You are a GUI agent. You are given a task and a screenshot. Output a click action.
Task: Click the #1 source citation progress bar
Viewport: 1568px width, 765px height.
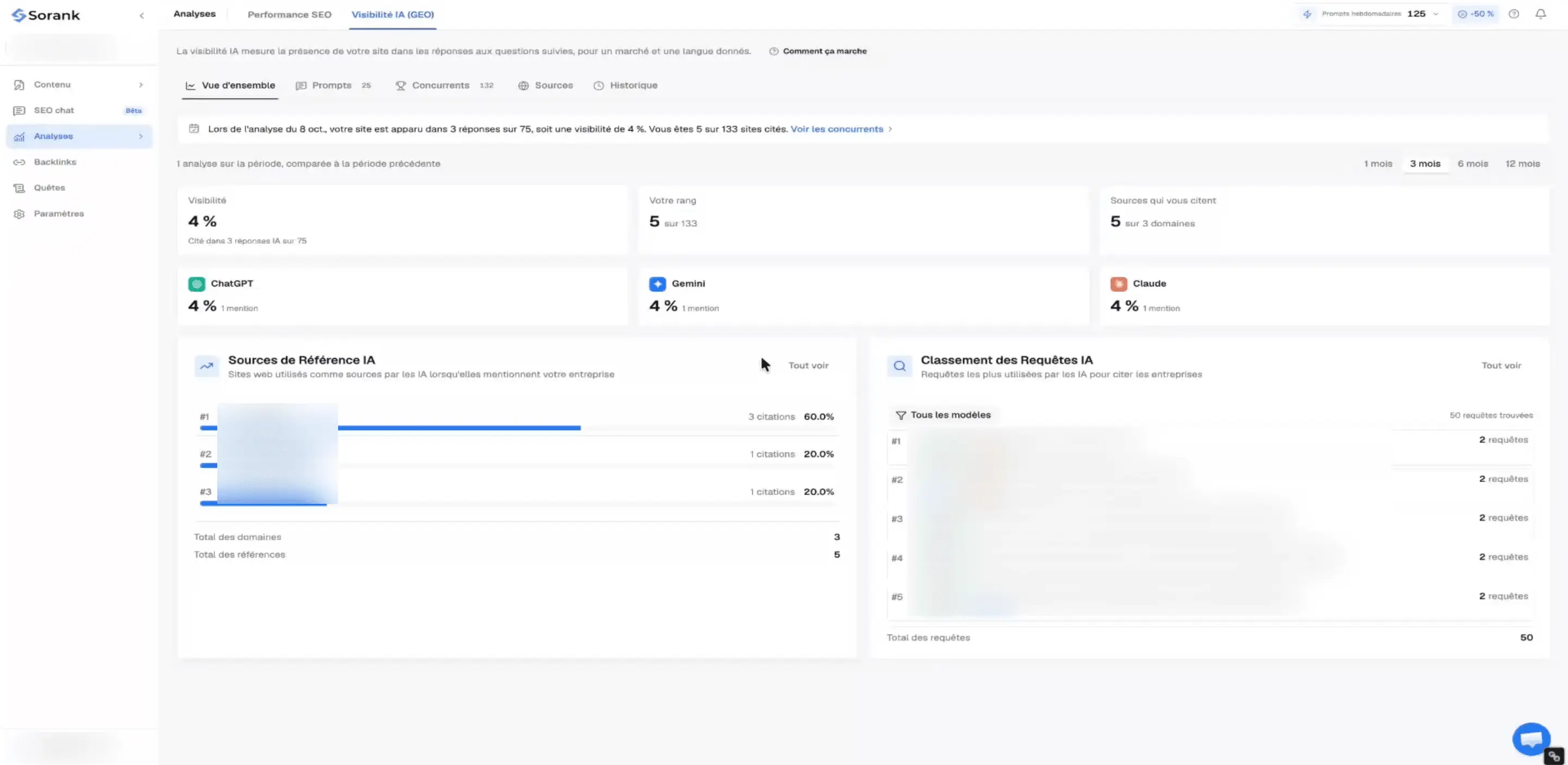517,428
